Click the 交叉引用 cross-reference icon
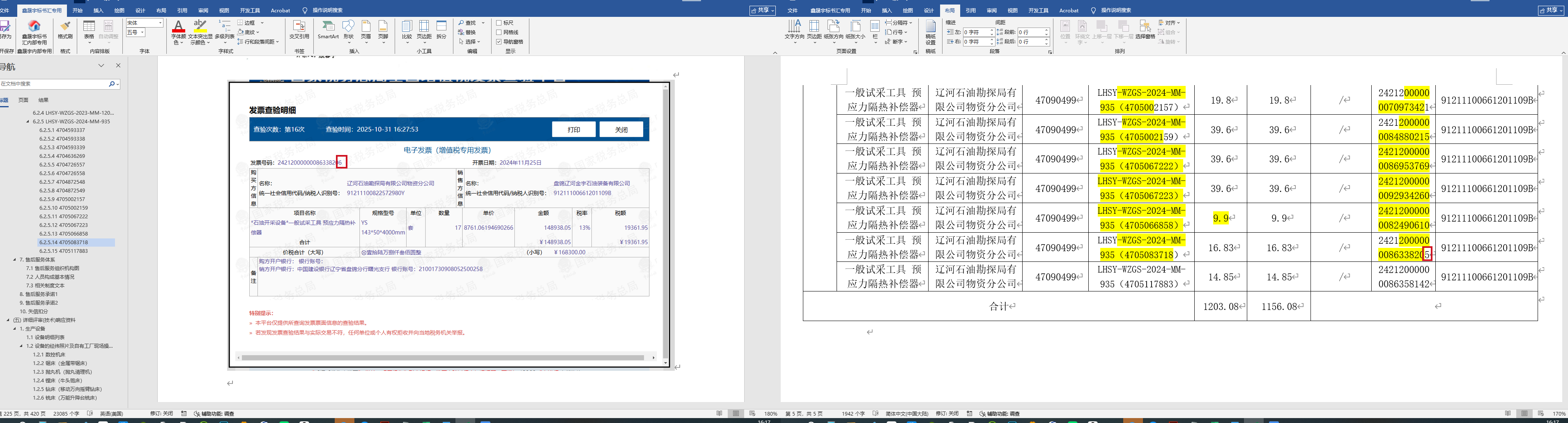 pyautogui.click(x=299, y=29)
